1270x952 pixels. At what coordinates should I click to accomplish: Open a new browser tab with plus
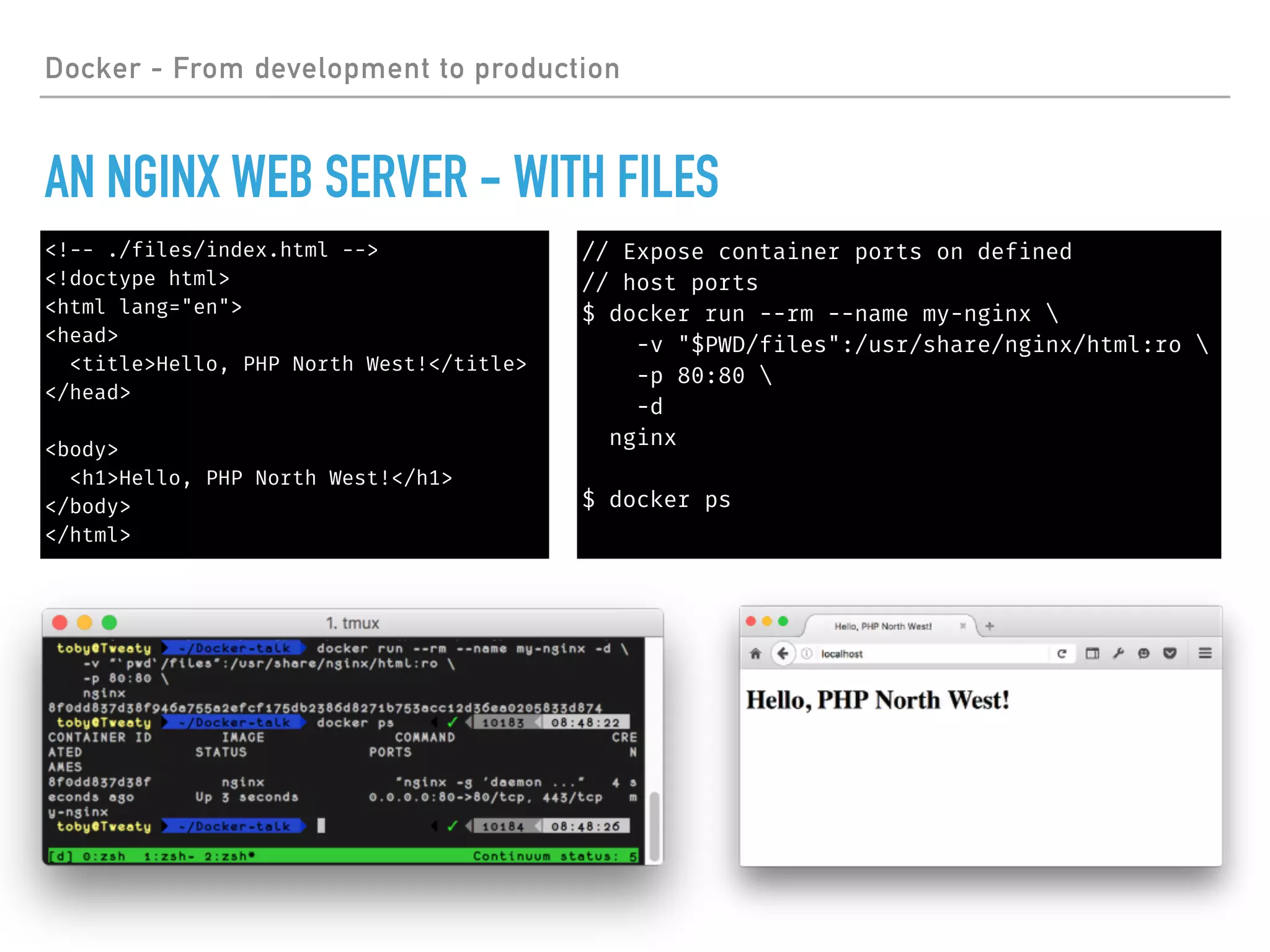[x=990, y=626]
